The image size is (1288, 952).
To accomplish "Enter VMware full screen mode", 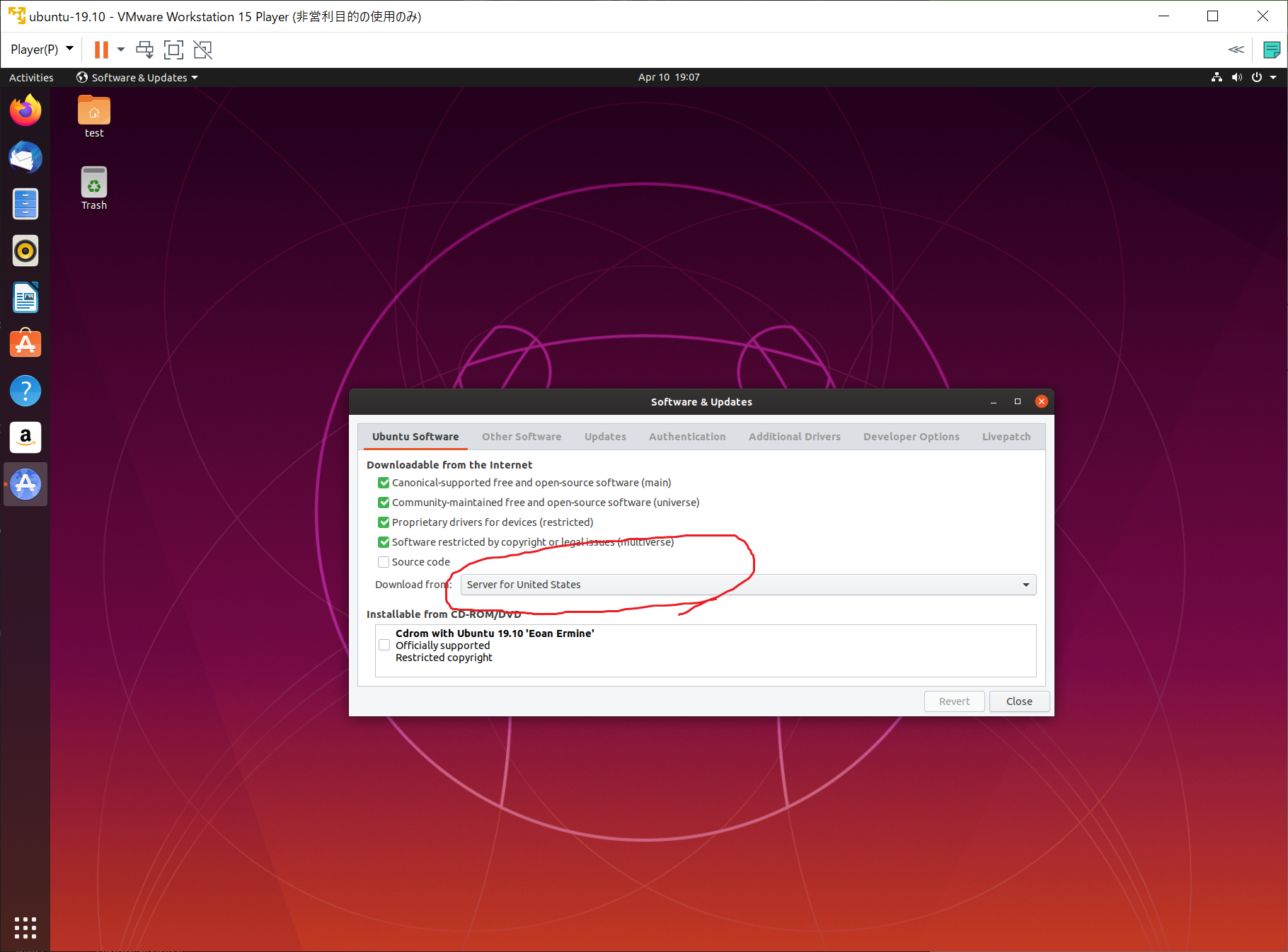I will 173,50.
